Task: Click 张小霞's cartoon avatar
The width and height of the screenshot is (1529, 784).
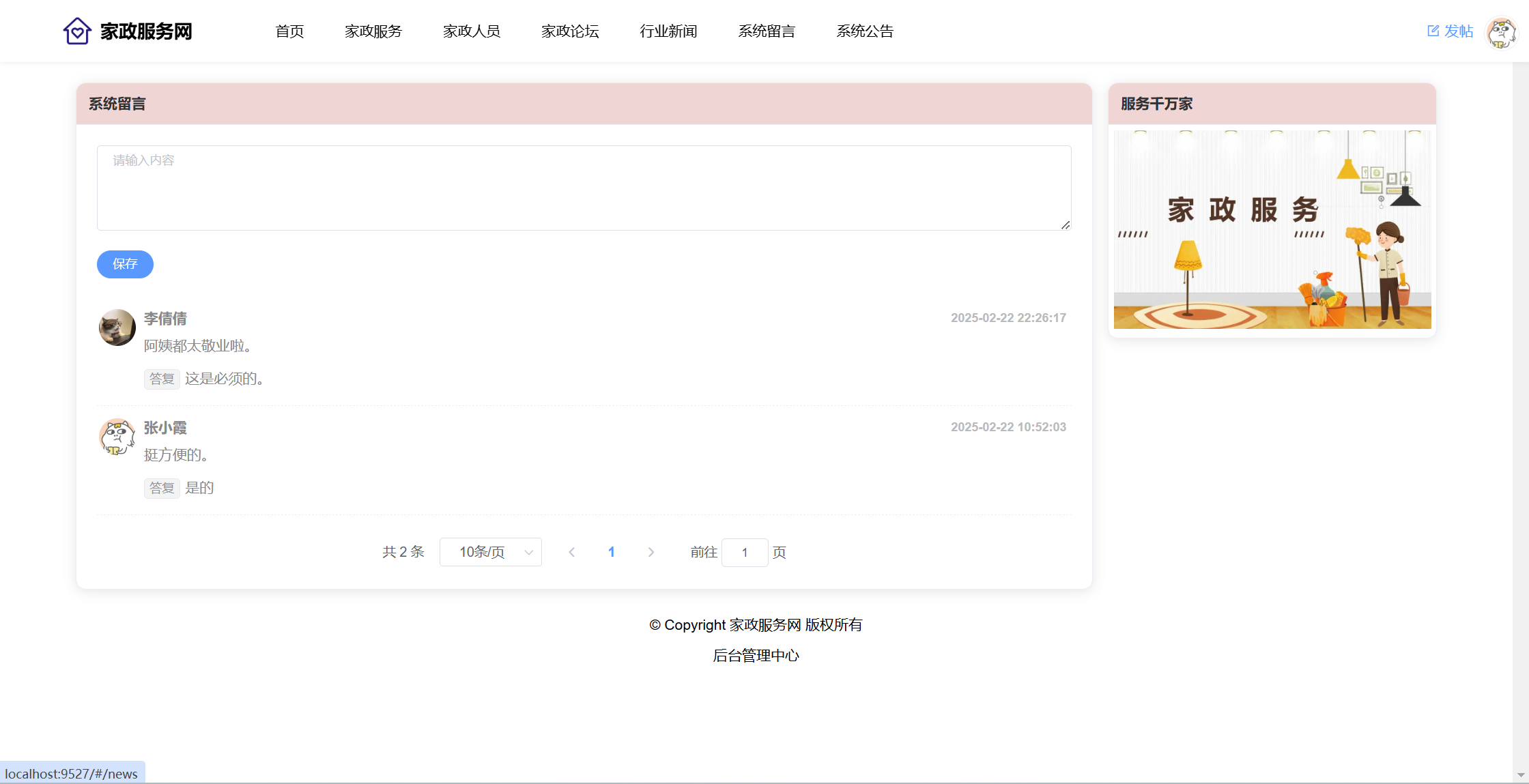Action: tap(117, 437)
